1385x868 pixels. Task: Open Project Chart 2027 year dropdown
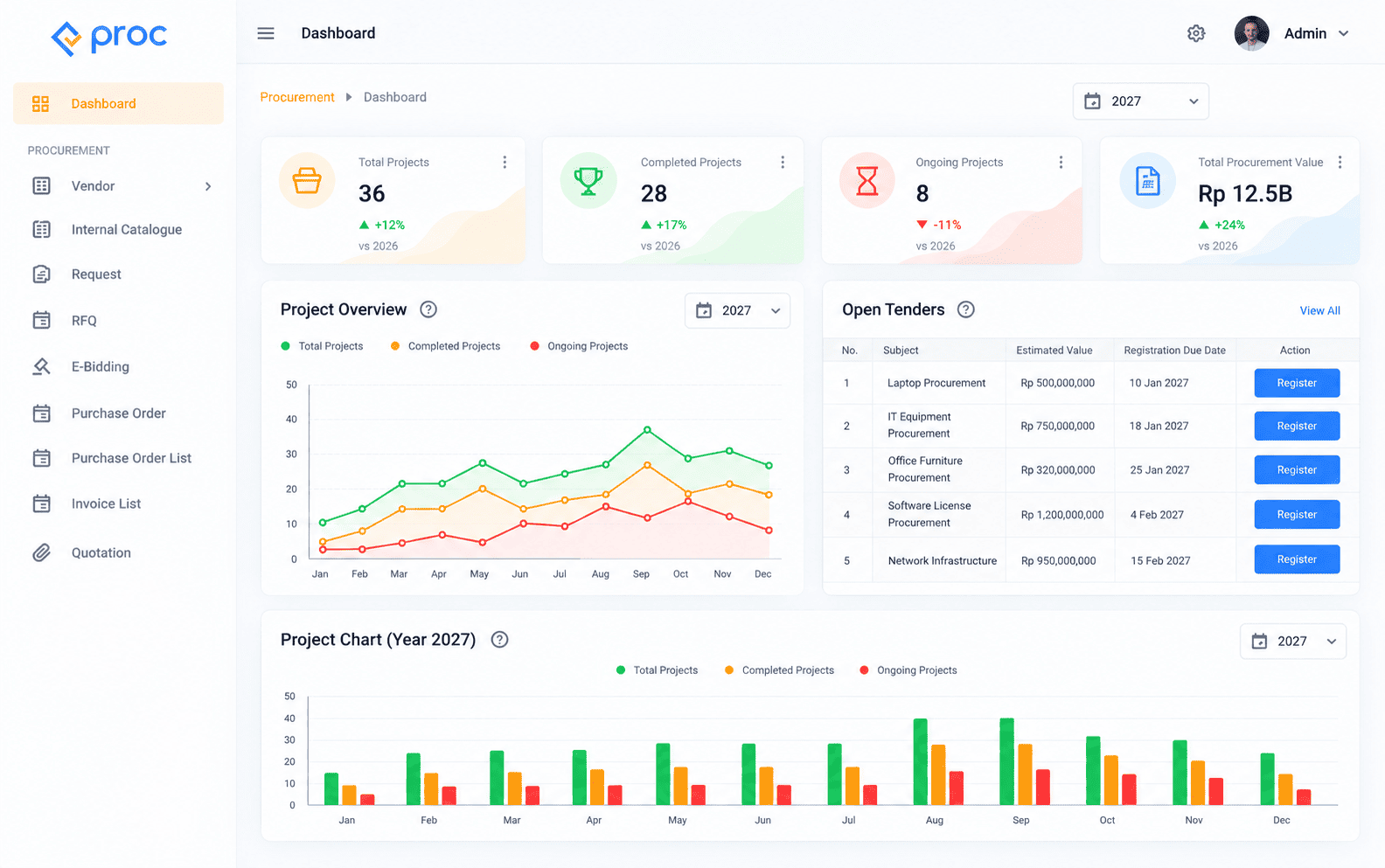click(1292, 642)
